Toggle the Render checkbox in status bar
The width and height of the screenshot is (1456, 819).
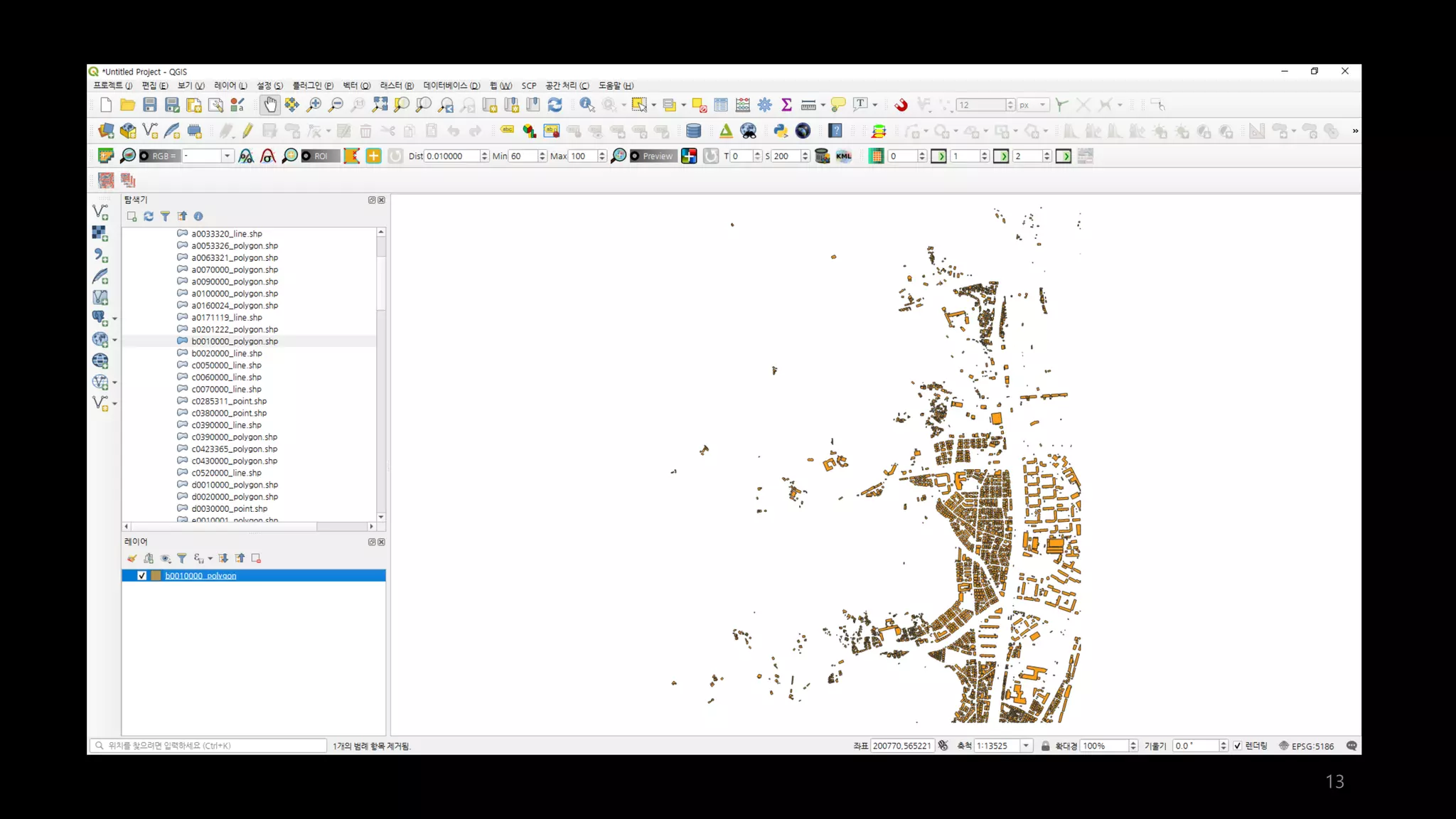click(x=1238, y=746)
